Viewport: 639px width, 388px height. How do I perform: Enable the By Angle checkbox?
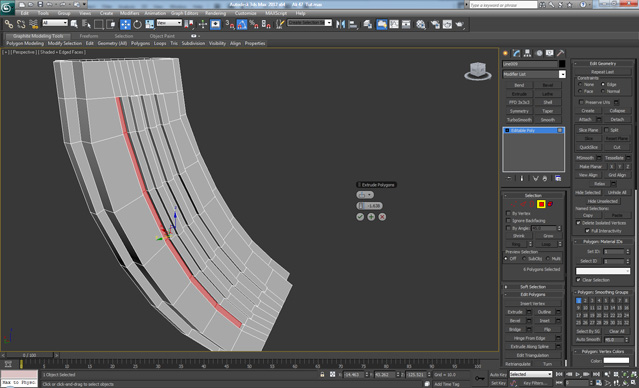pos(508,228)
